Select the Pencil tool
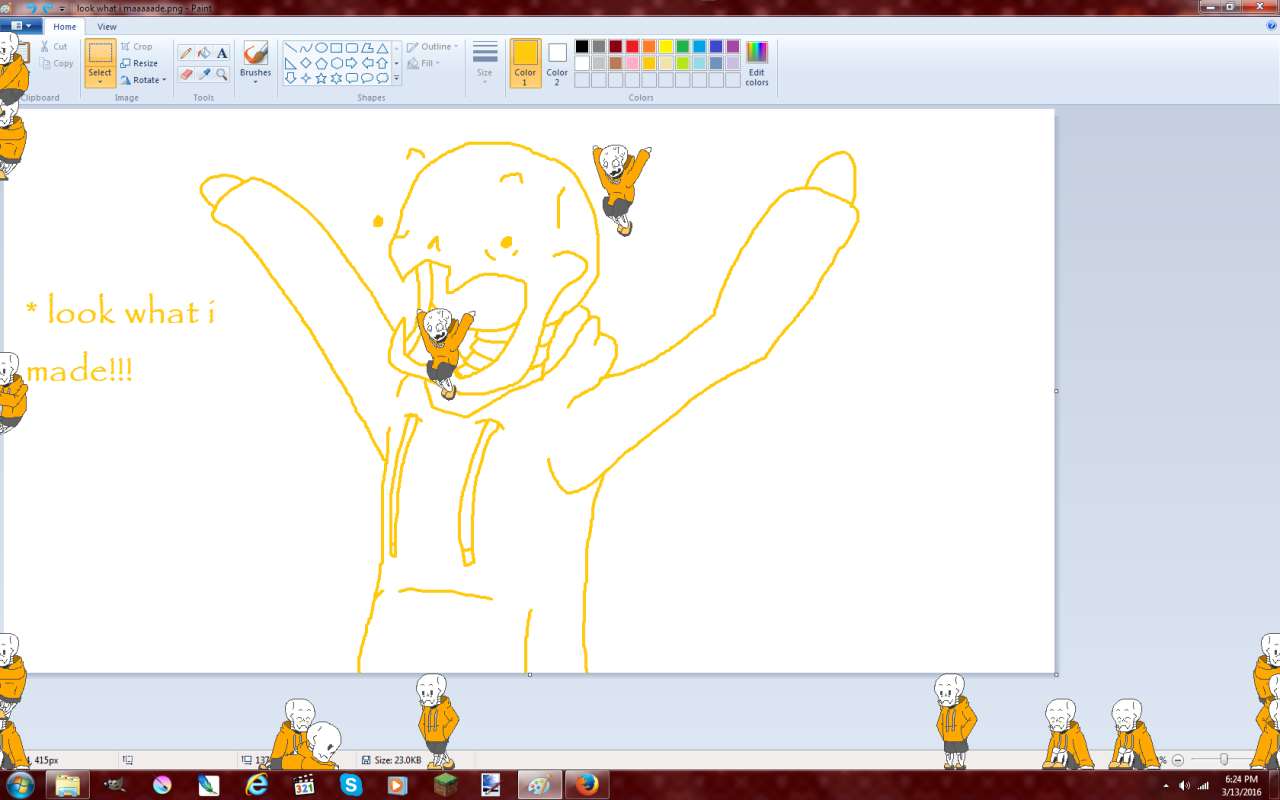The width and height of the screenshot is (1280, 800). click(x=186, y=53)
